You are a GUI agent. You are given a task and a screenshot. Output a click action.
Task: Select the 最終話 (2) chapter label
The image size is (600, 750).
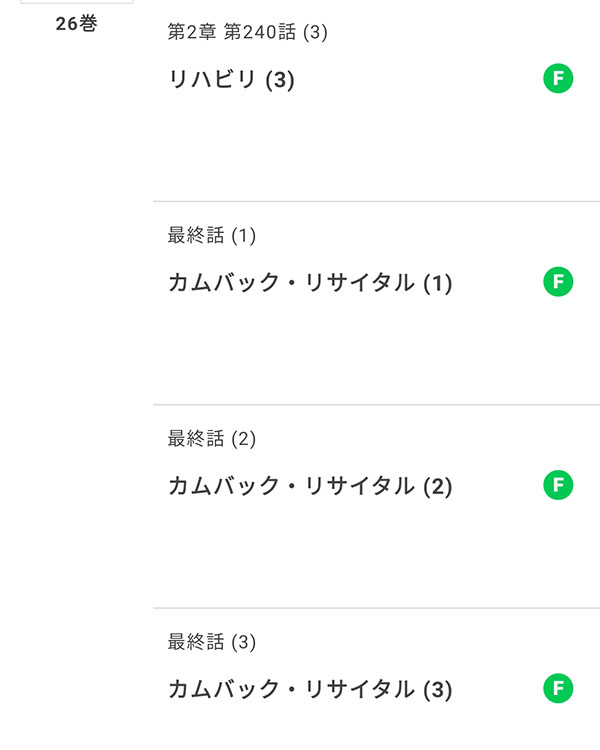pyautogui.click(x=211, y=439)
